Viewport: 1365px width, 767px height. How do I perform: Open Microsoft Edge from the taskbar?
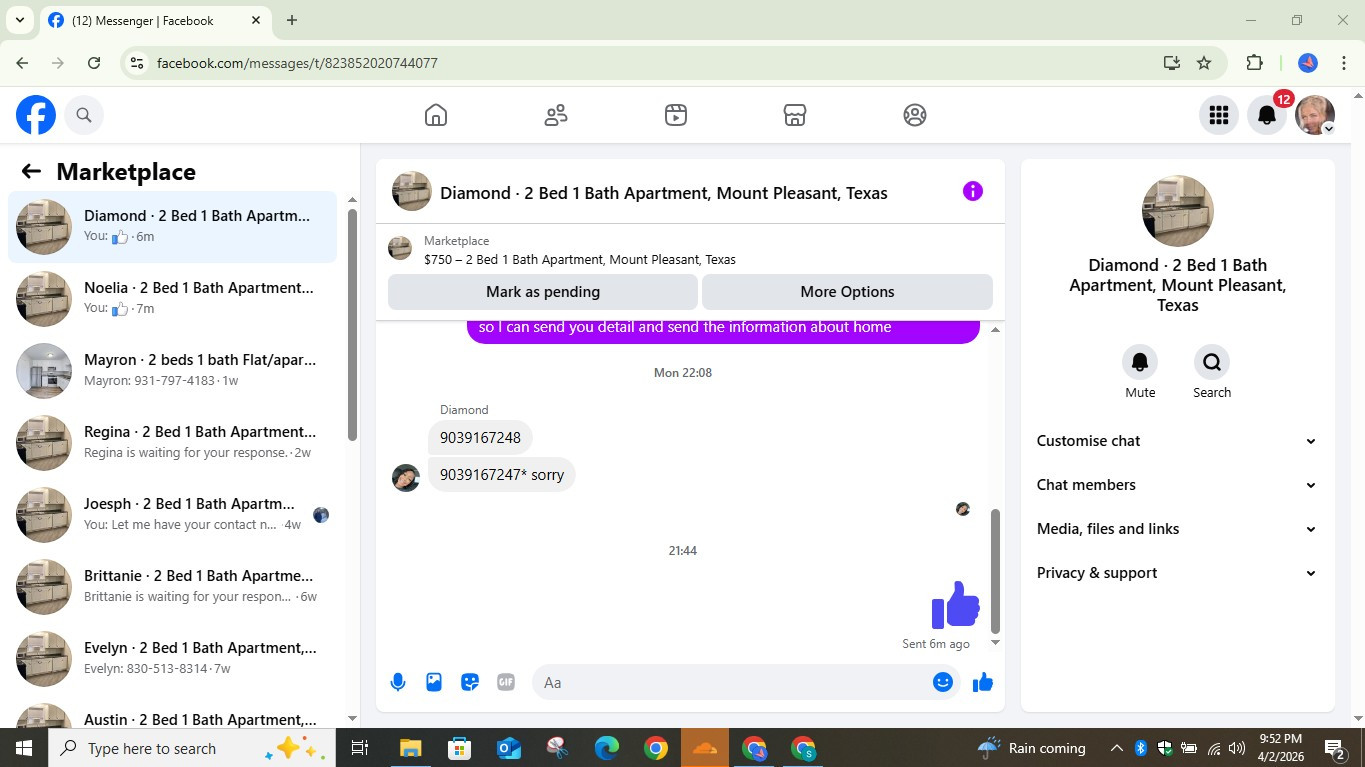pyautogui.click(x=606, y=748)
